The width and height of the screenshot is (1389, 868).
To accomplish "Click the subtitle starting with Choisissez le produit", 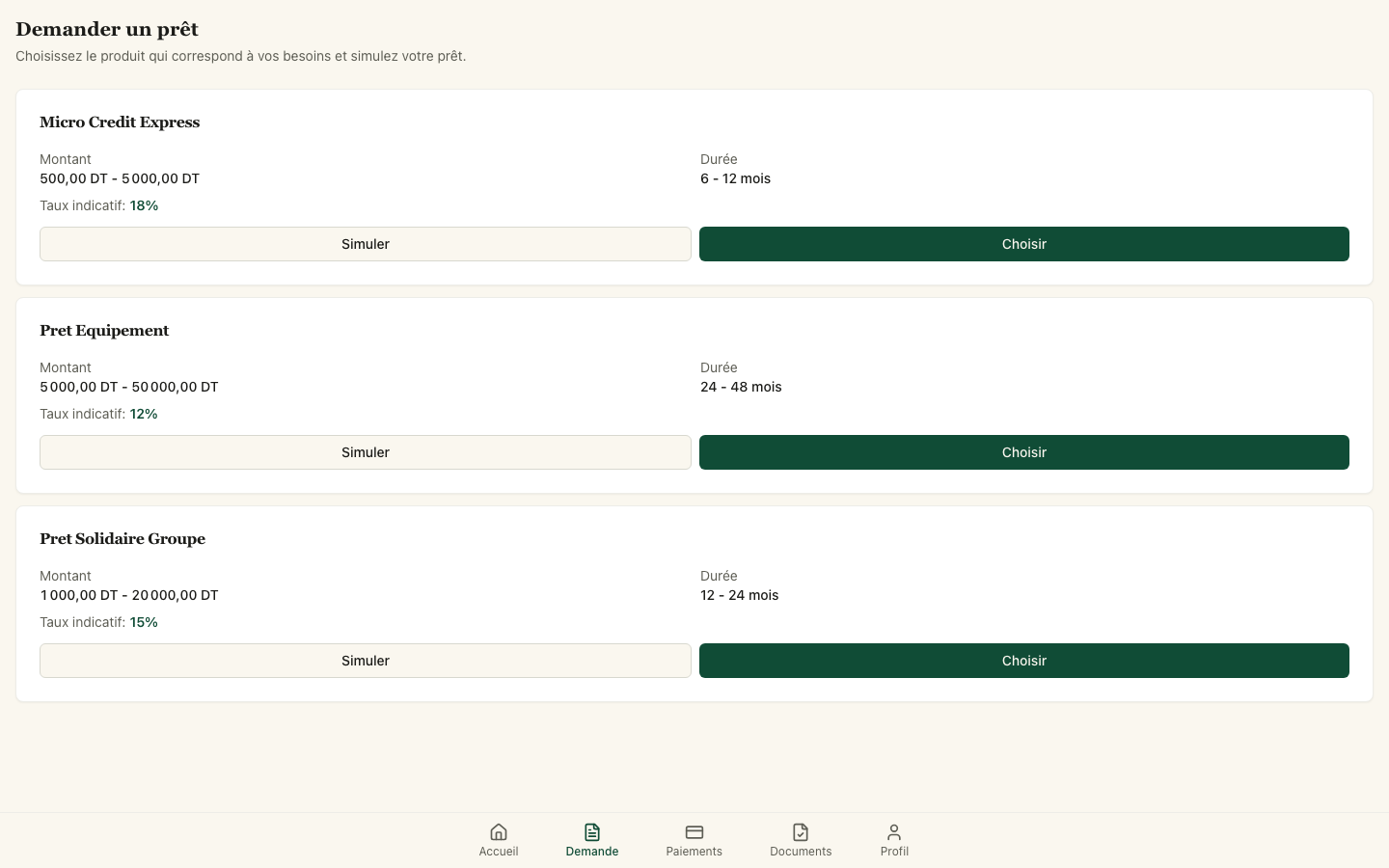I will click(241, 56).
